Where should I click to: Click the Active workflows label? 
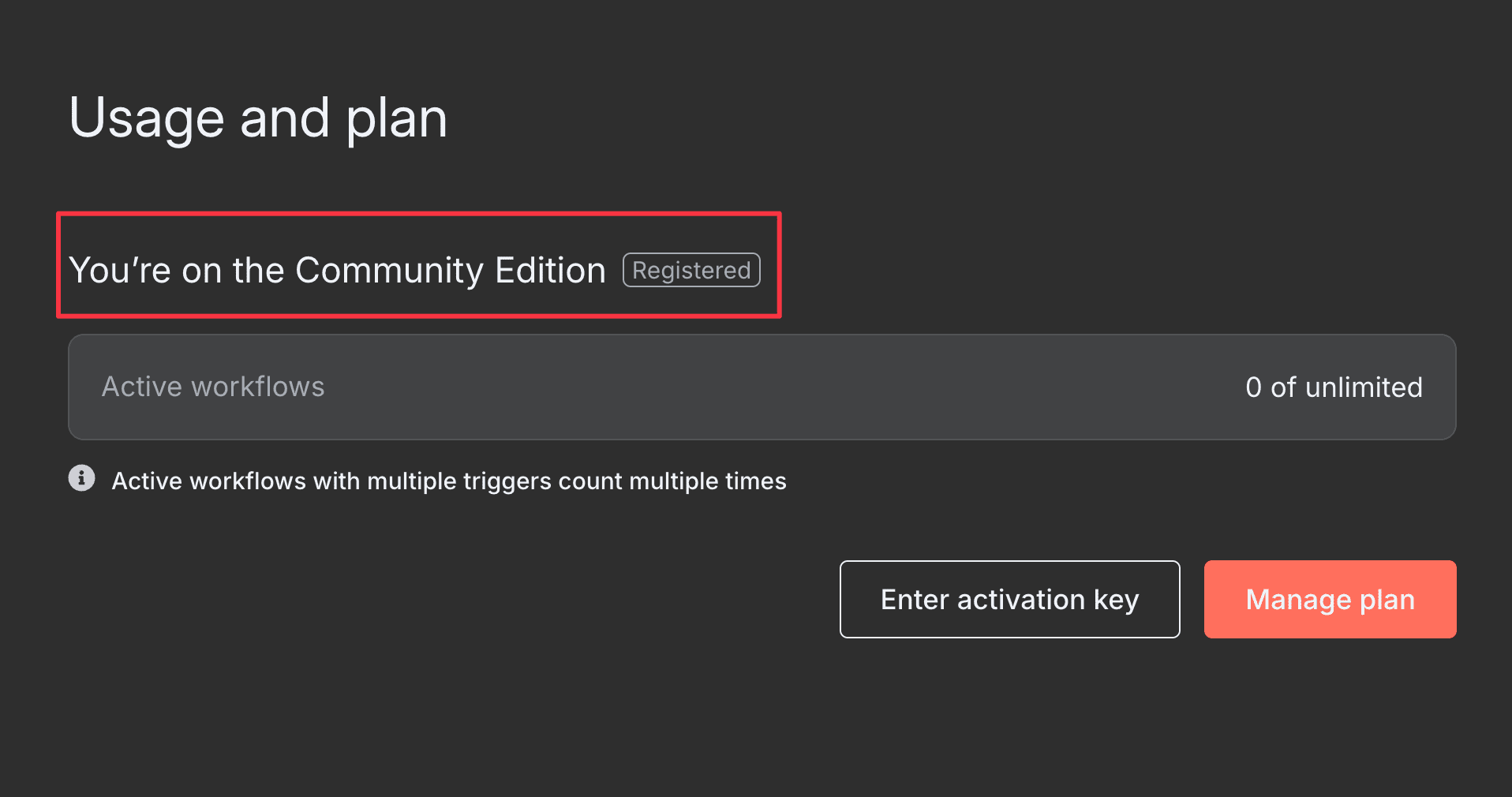pyautogui.click(x=212, y=387)
